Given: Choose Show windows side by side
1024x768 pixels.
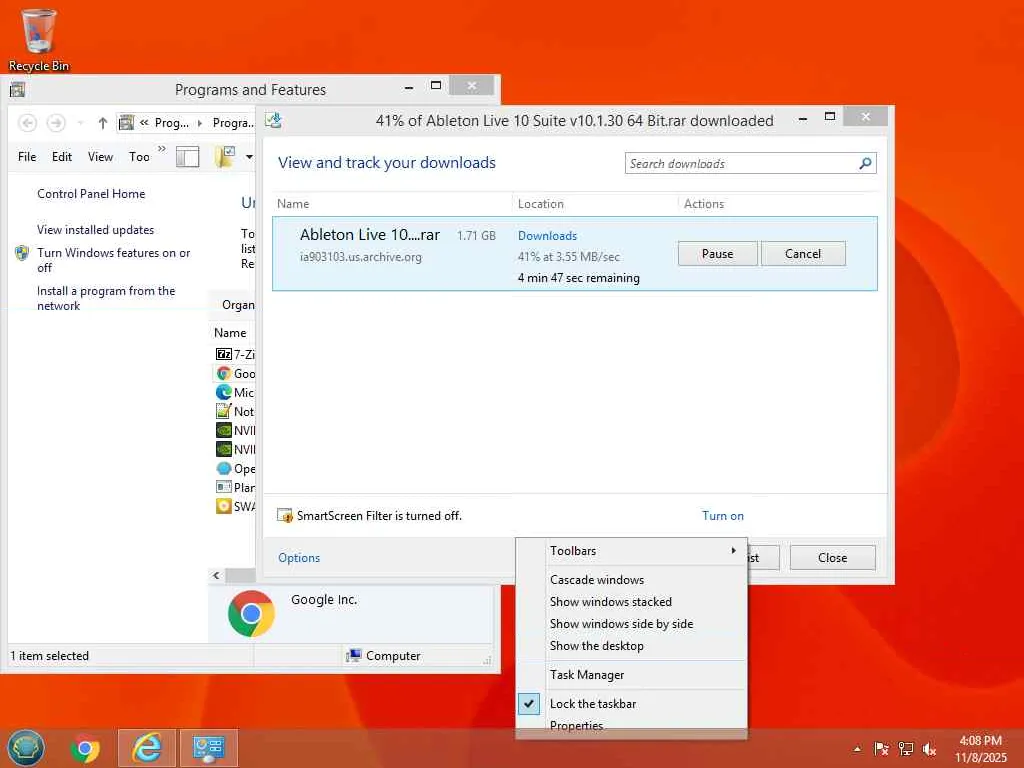Looking at the screenshot, I should [x=632, y=624].
